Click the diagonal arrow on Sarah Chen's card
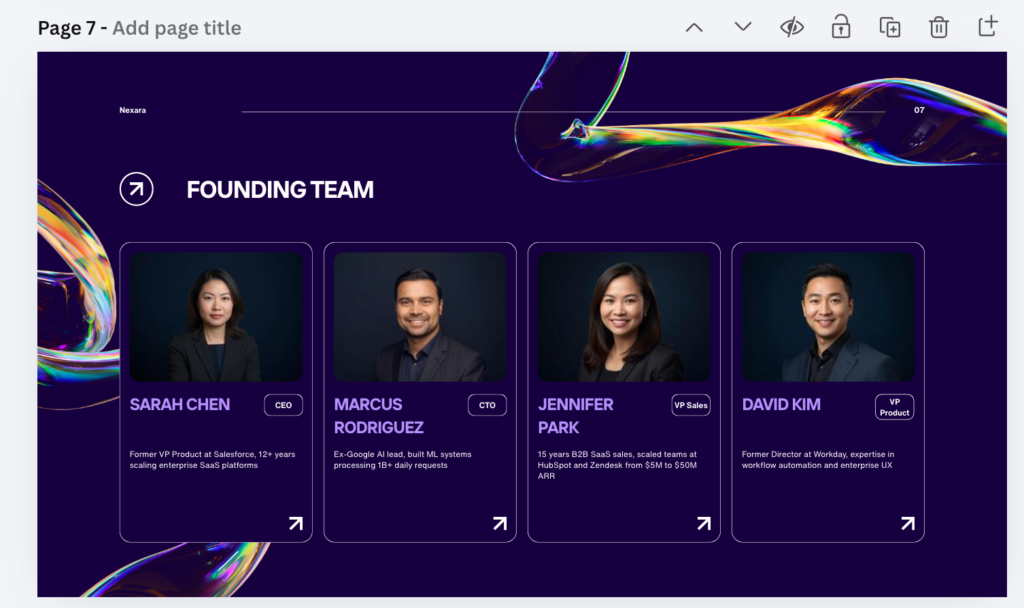The width and height of the screenshot is (1024, 608). pos(295,522)
